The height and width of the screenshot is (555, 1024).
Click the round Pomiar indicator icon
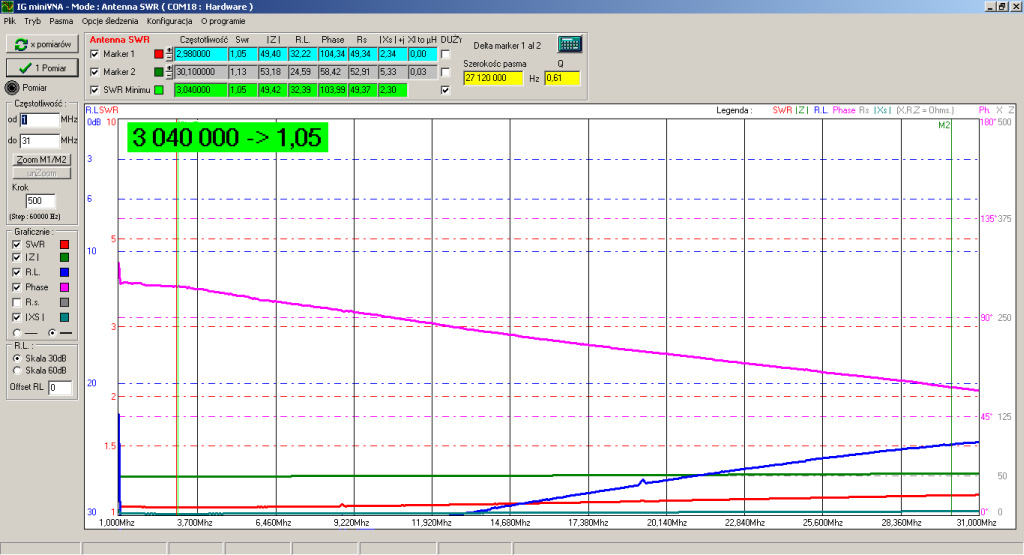tap(12, 87)
